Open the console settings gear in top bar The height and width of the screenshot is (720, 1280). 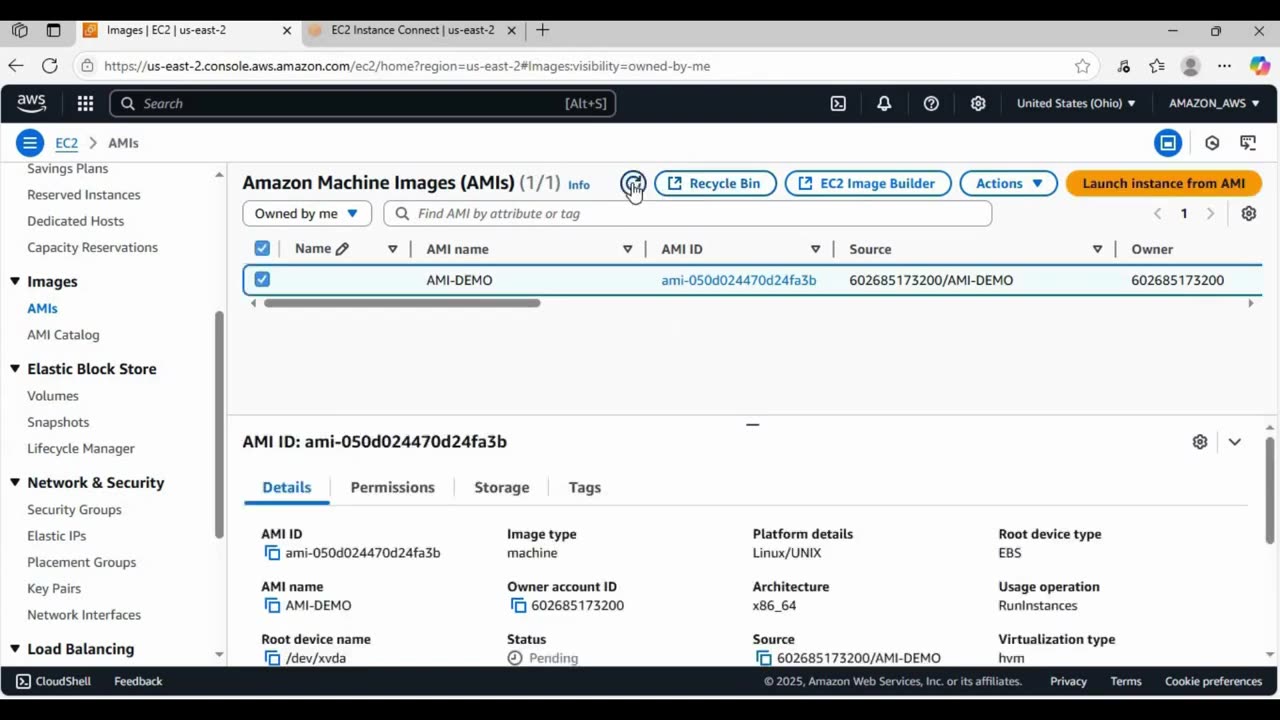point(978,103)
